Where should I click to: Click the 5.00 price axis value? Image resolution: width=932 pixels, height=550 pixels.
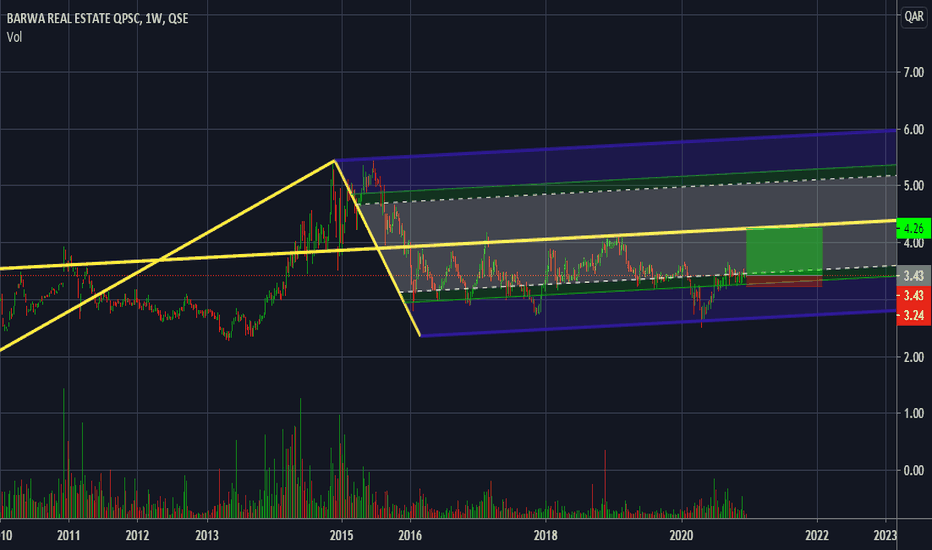coord(914,186)
